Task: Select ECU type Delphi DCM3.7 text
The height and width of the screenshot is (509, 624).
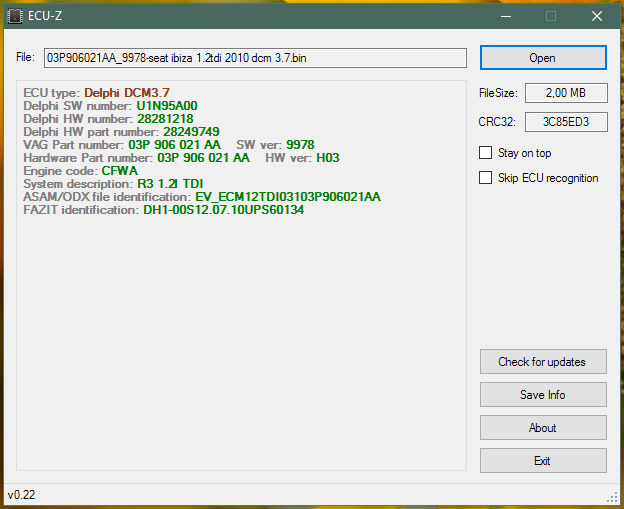Action: 127,93
